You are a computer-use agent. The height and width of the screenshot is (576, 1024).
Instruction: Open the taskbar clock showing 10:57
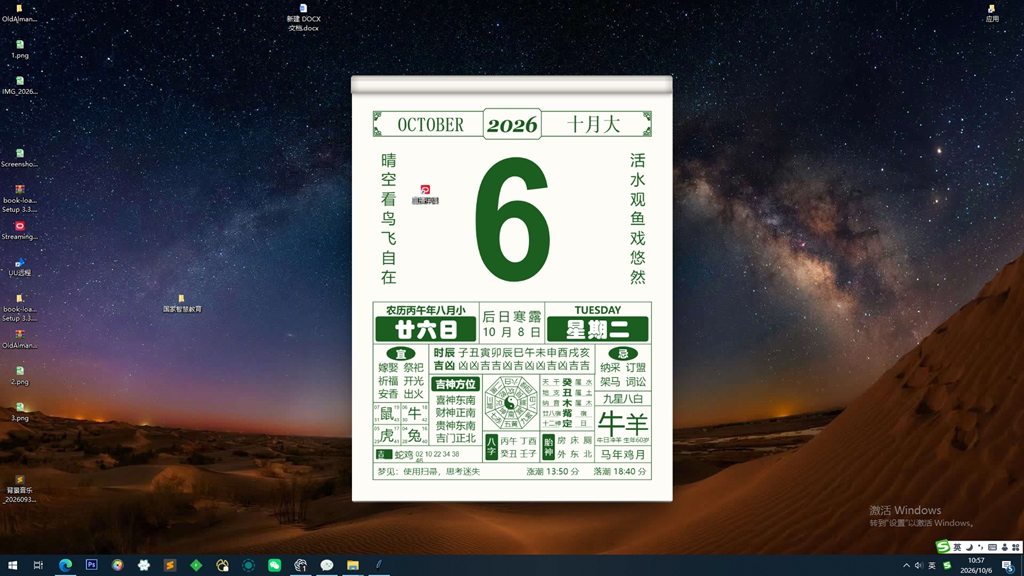coord(976,566)
